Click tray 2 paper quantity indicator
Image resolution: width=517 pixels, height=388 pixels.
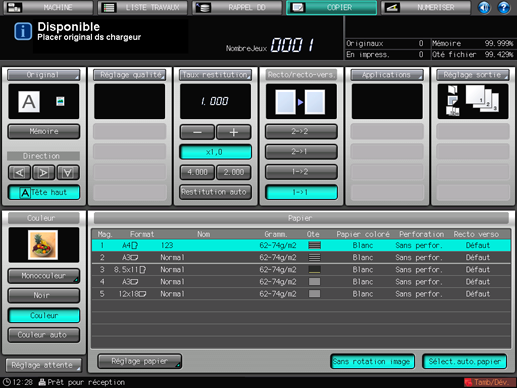tap(314, 257)
